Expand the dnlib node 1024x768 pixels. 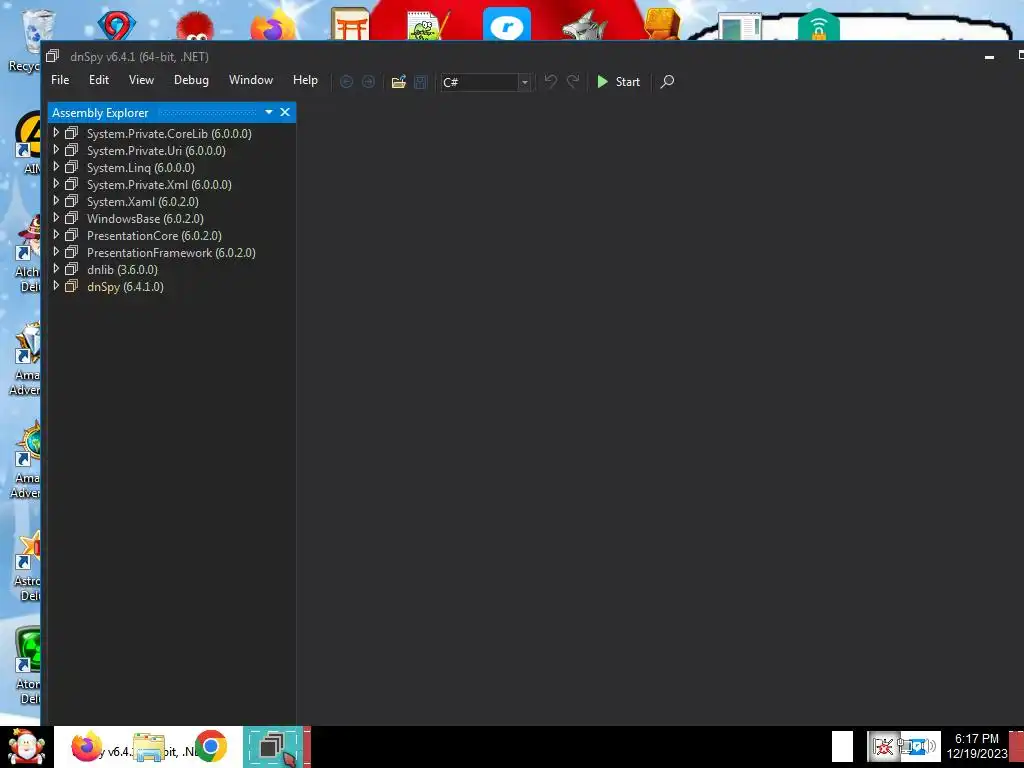[56, 268]
